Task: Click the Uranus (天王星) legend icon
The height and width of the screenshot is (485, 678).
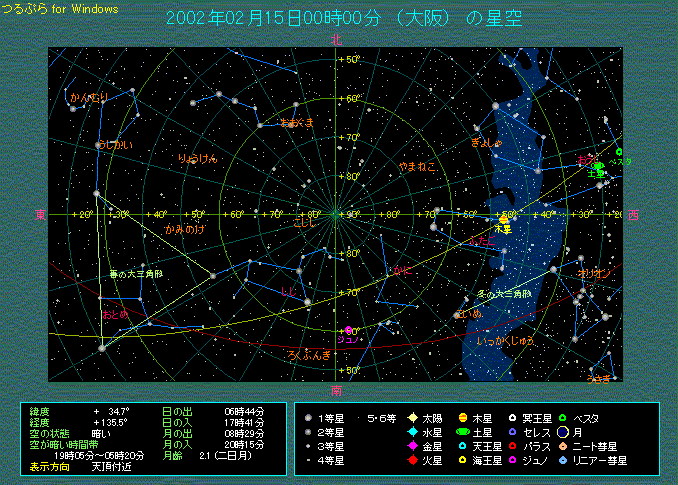Action: coord(463,446)
